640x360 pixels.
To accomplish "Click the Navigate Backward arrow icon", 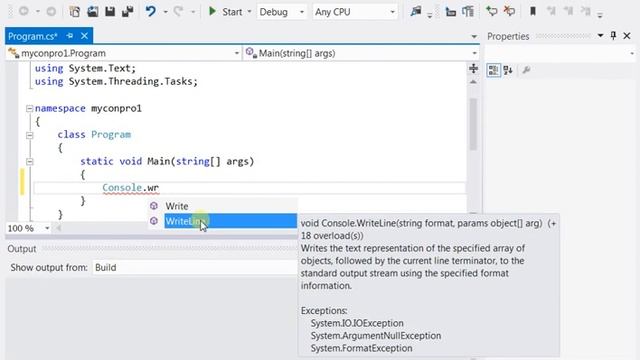I will (24, 11).
